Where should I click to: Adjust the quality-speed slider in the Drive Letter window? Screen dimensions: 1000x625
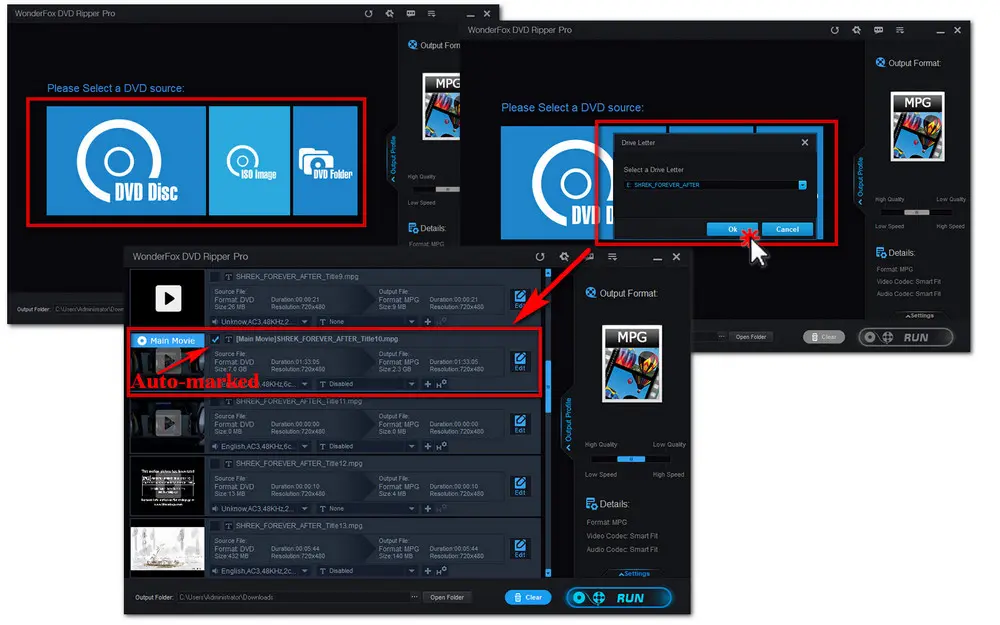click(916, 212)
